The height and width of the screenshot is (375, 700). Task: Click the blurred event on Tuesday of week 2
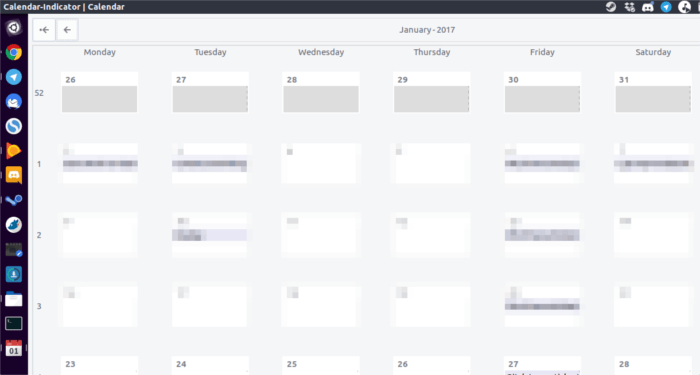pyautogui.click(x=210, y=235)
